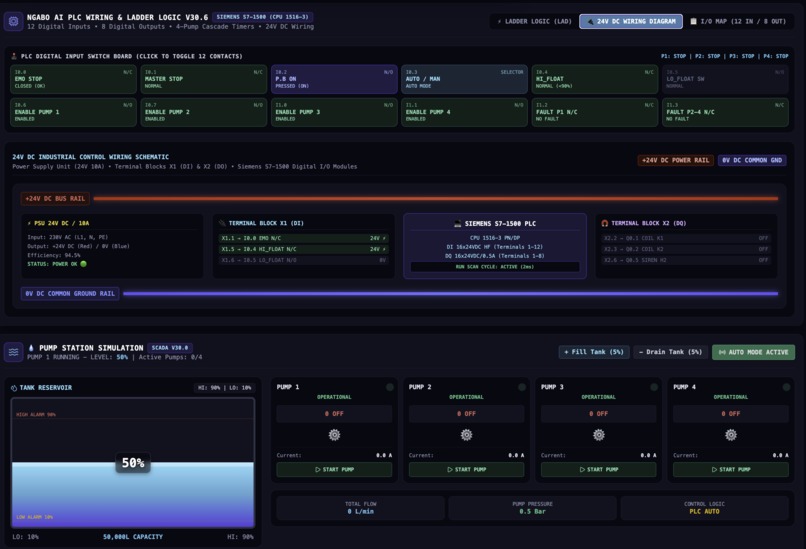Image resolution: width=806 pixels, height=549 pixels.
Task: Start Pump 2
Action: [466, 469]
